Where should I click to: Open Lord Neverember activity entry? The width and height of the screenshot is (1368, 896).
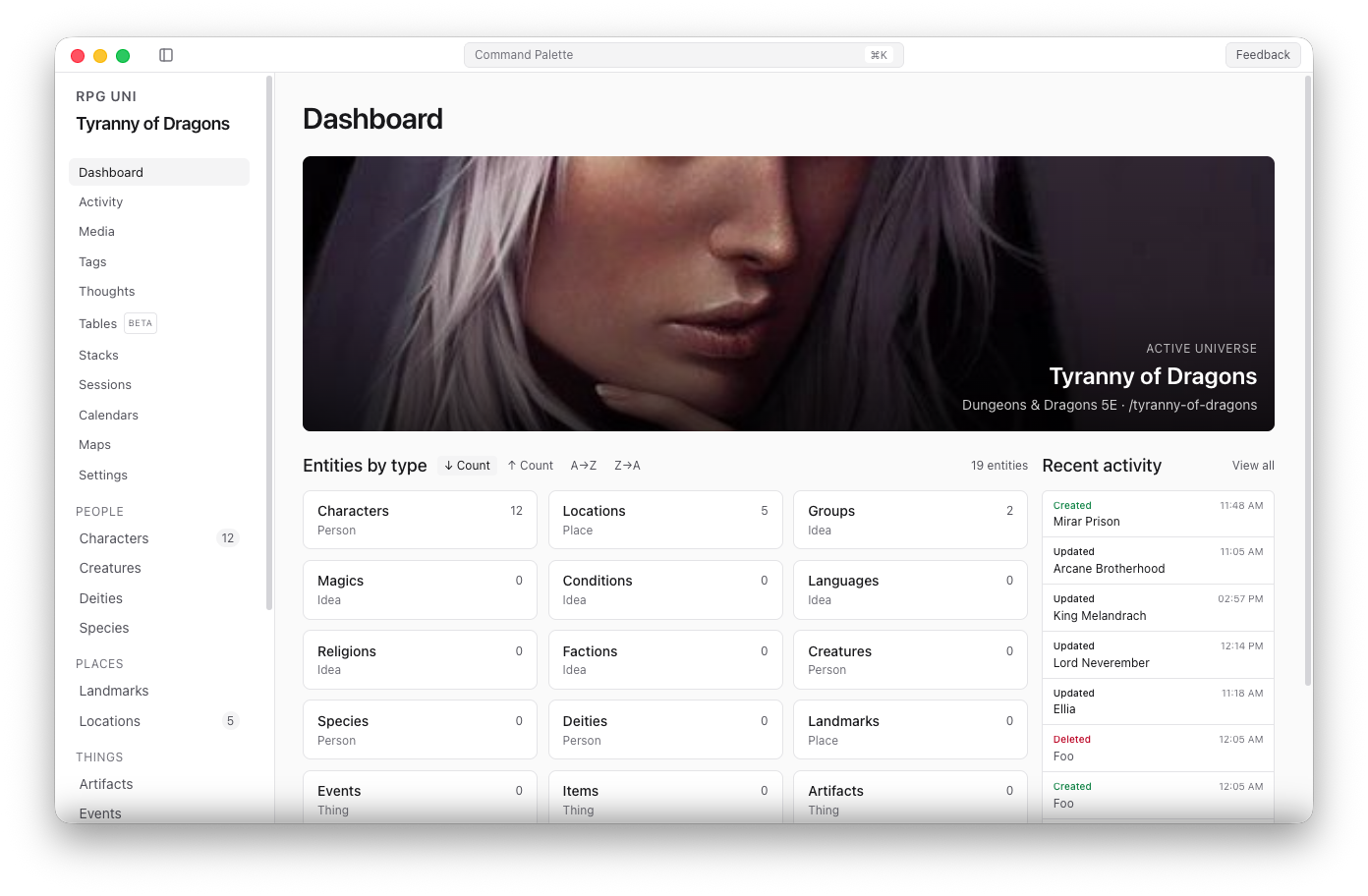point(1158,655)
